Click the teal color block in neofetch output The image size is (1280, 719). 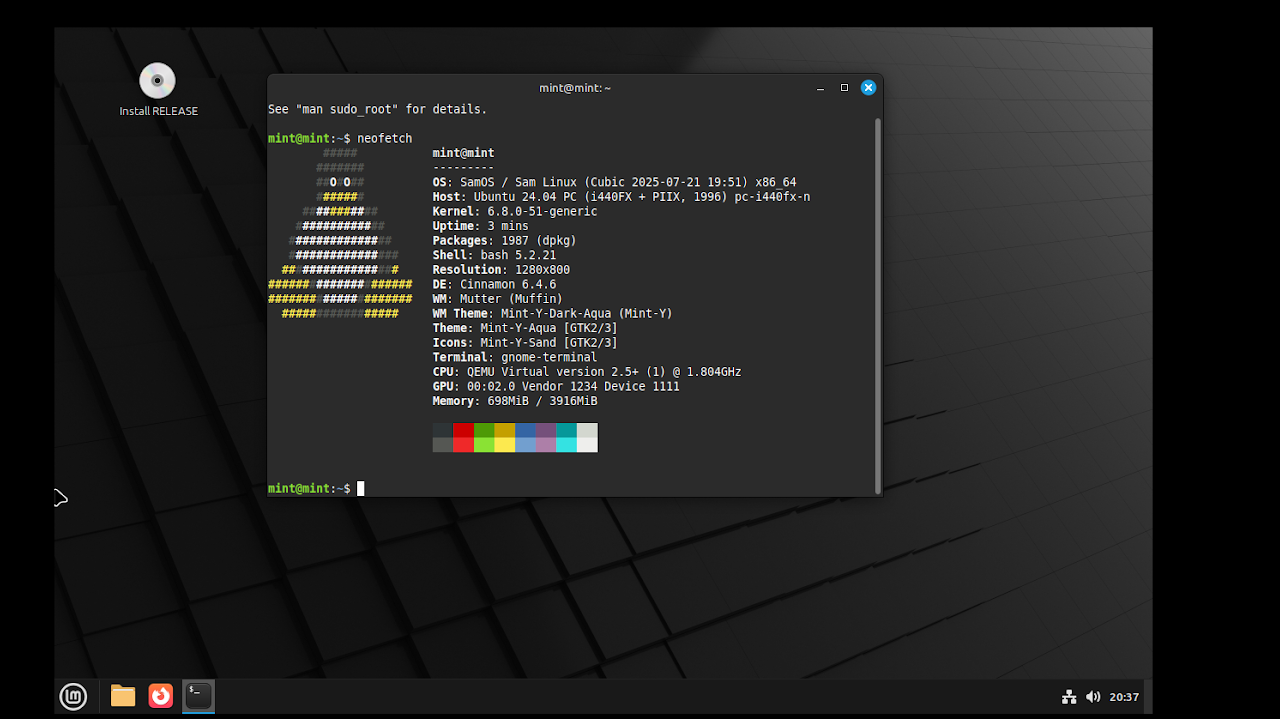tap(566, 430)
